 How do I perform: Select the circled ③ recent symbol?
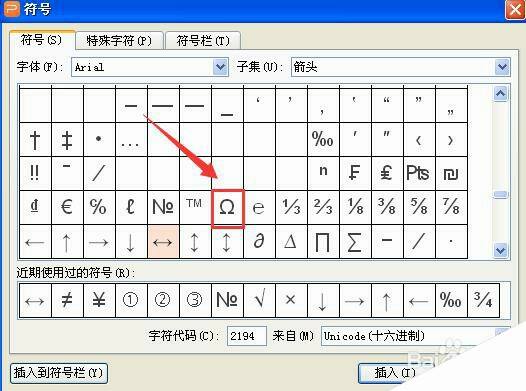pyautogui.click(x=195, y=300)
